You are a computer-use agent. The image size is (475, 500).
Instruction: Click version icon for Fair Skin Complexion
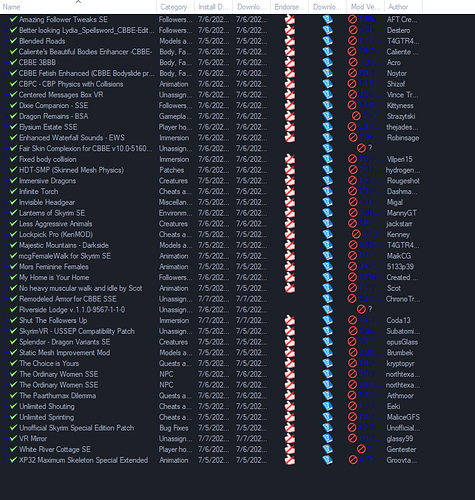(361, 148)
